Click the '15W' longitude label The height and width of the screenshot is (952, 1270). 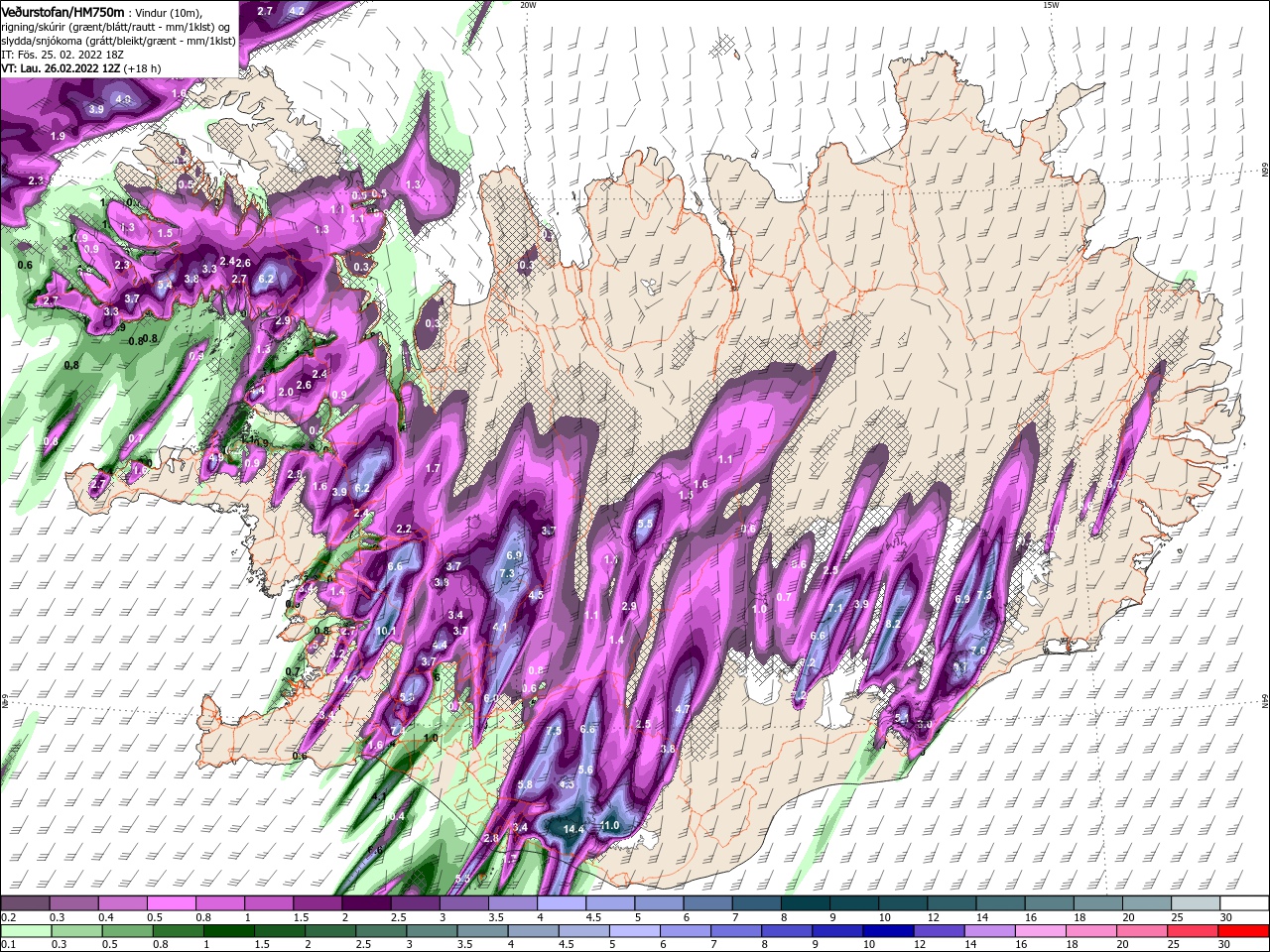pos(1051,6)
